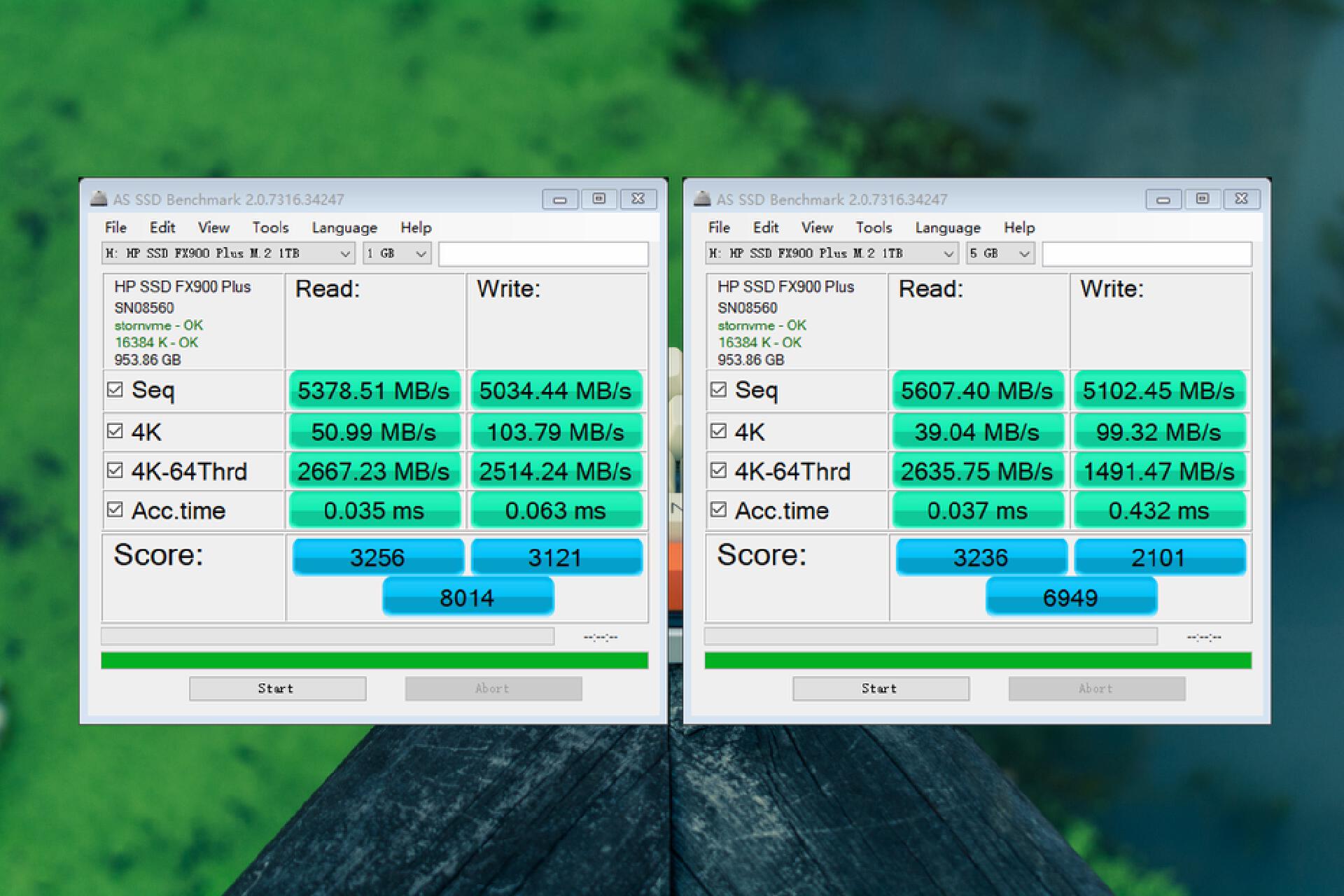Uncheck the Seq test in left window
1344x896 pixels.
tap(116, 390)
